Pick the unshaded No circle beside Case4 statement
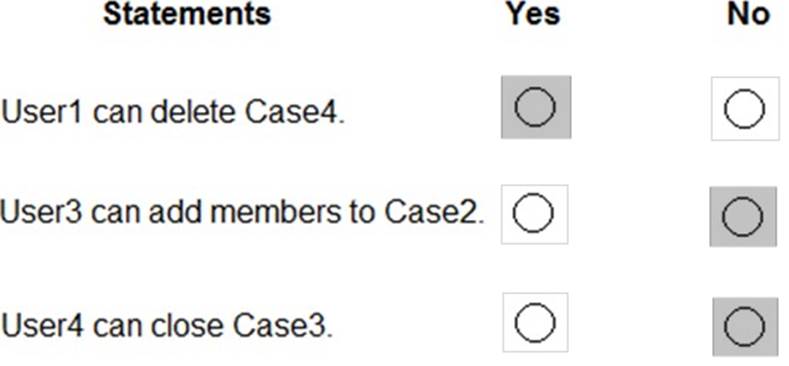The width and height of the screenshot is (789, 366). [745, 108]
